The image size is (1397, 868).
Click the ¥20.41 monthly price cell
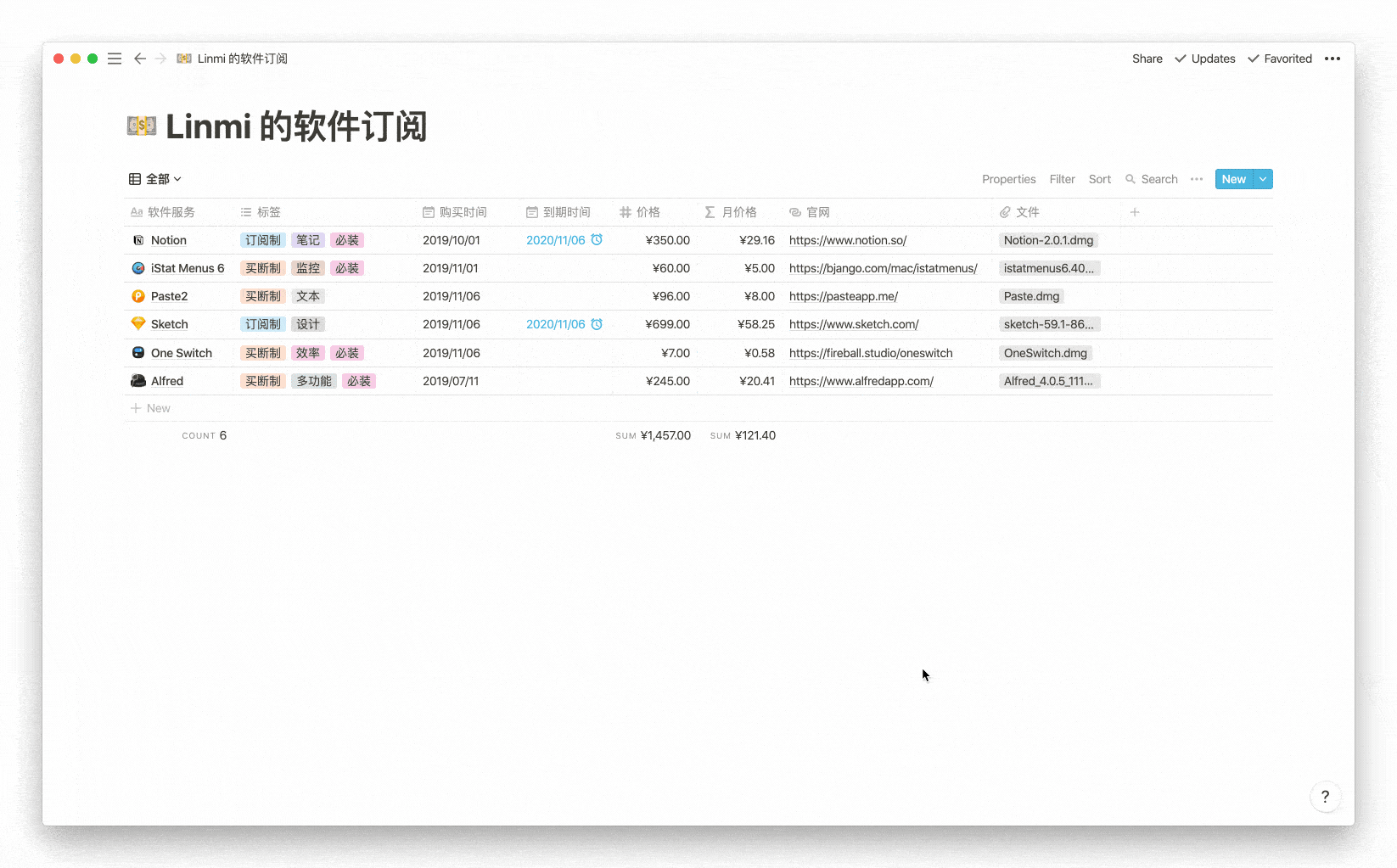(x=757, y=381)
